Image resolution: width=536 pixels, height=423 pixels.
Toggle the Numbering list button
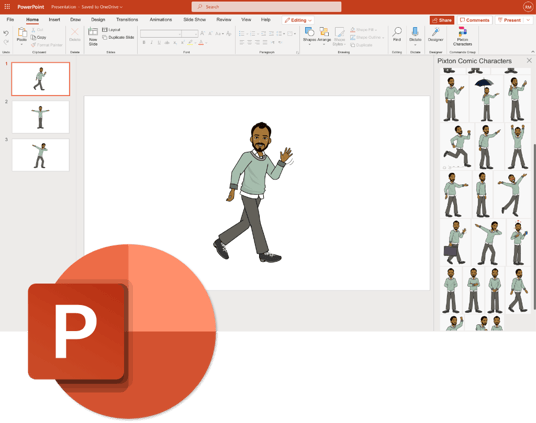[253, 34]
